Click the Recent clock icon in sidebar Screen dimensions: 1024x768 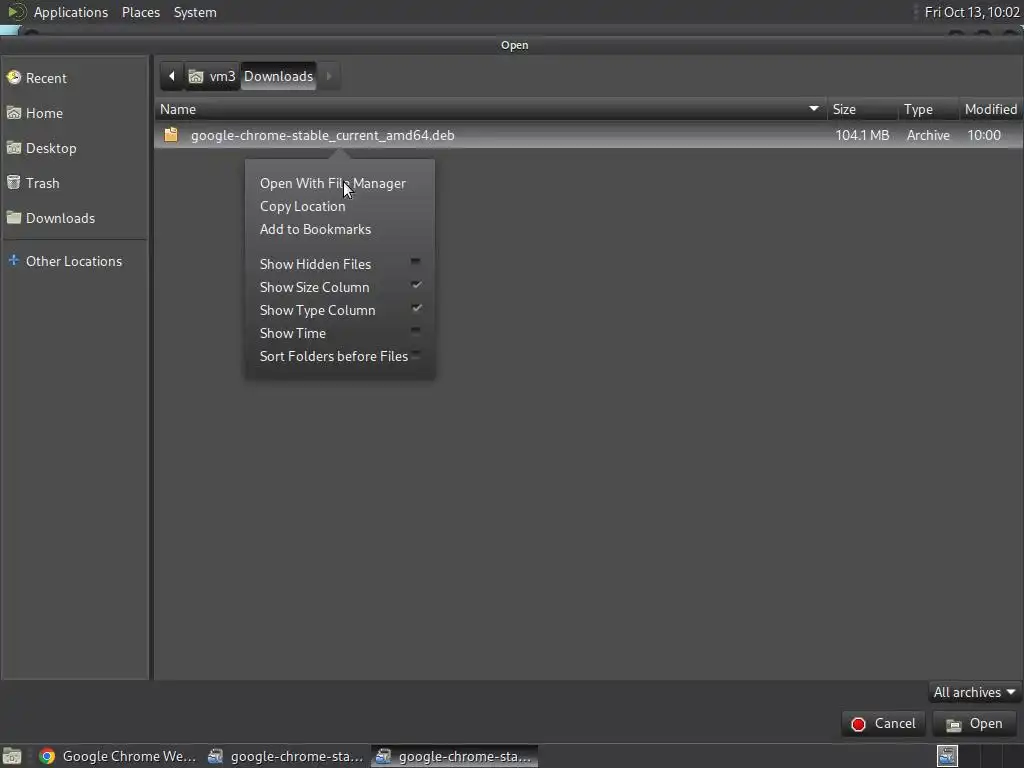pos(14,78)
